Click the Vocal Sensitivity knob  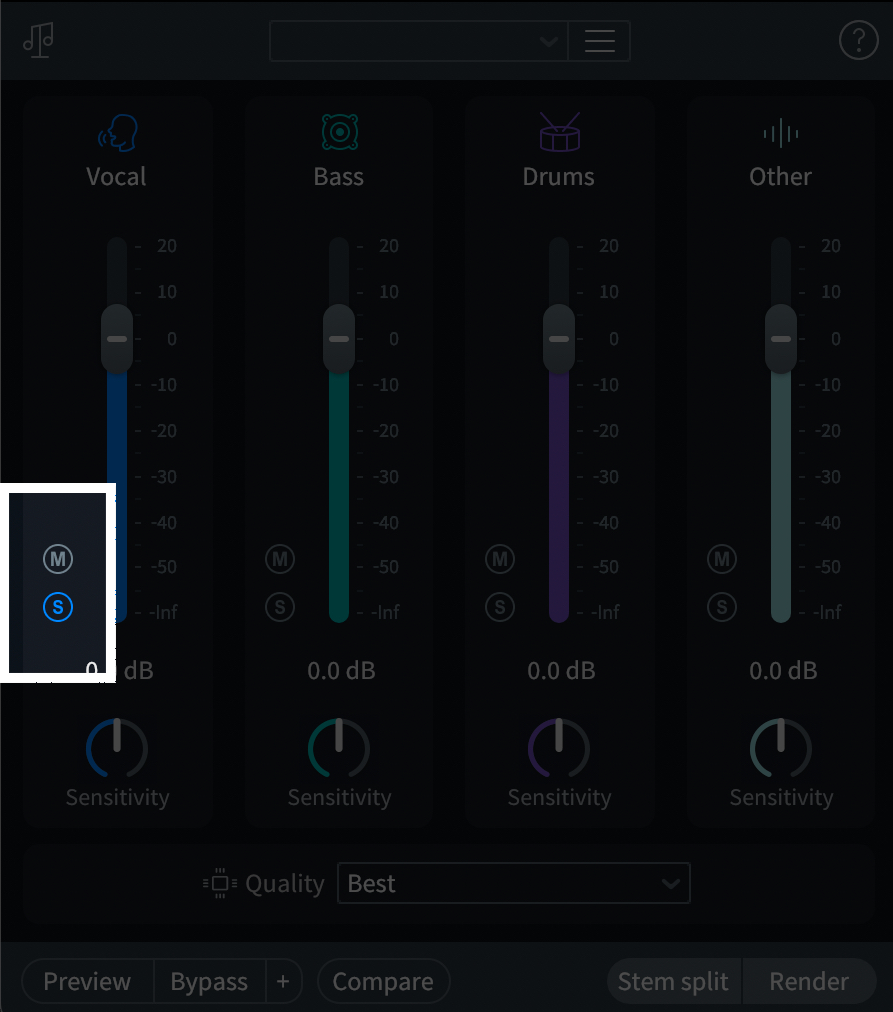point(117,747)
